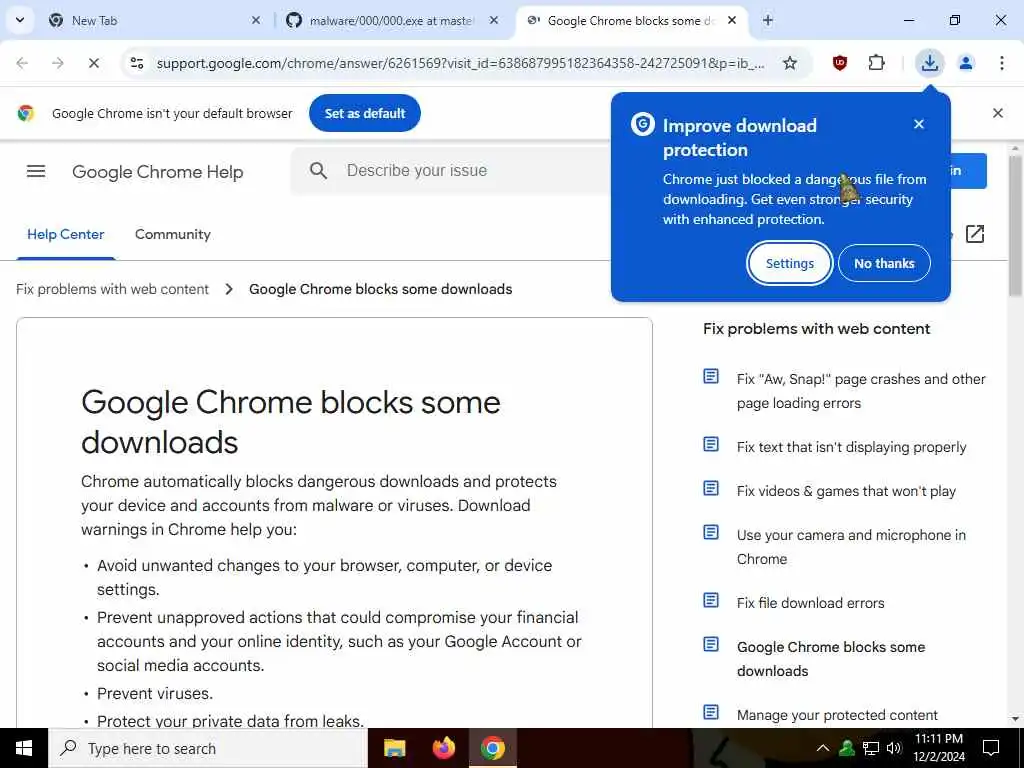Close the GitHub malware tab
The image size is (1024, 768).
(494, 20)
